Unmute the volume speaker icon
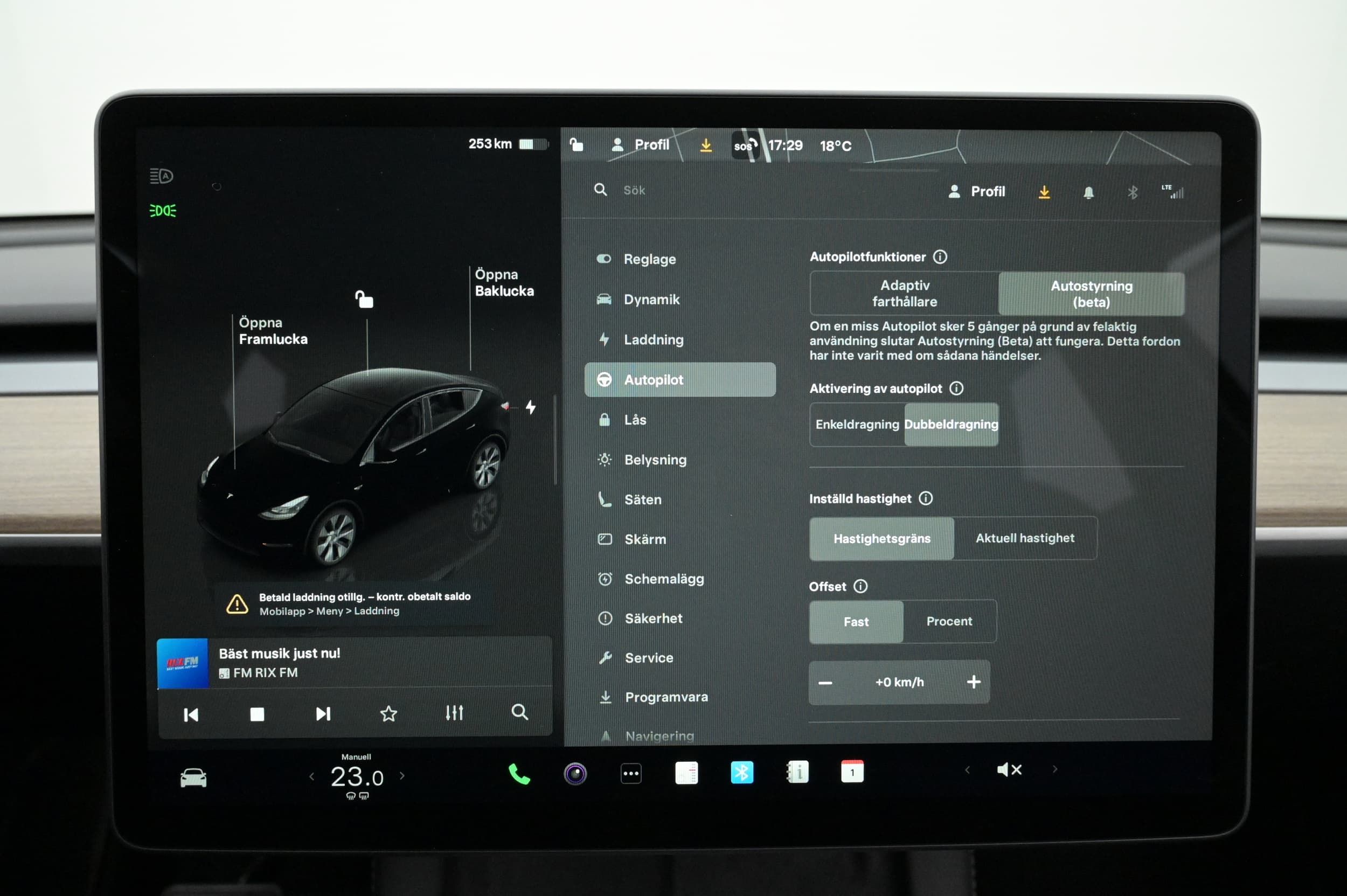 (1009, 770)
